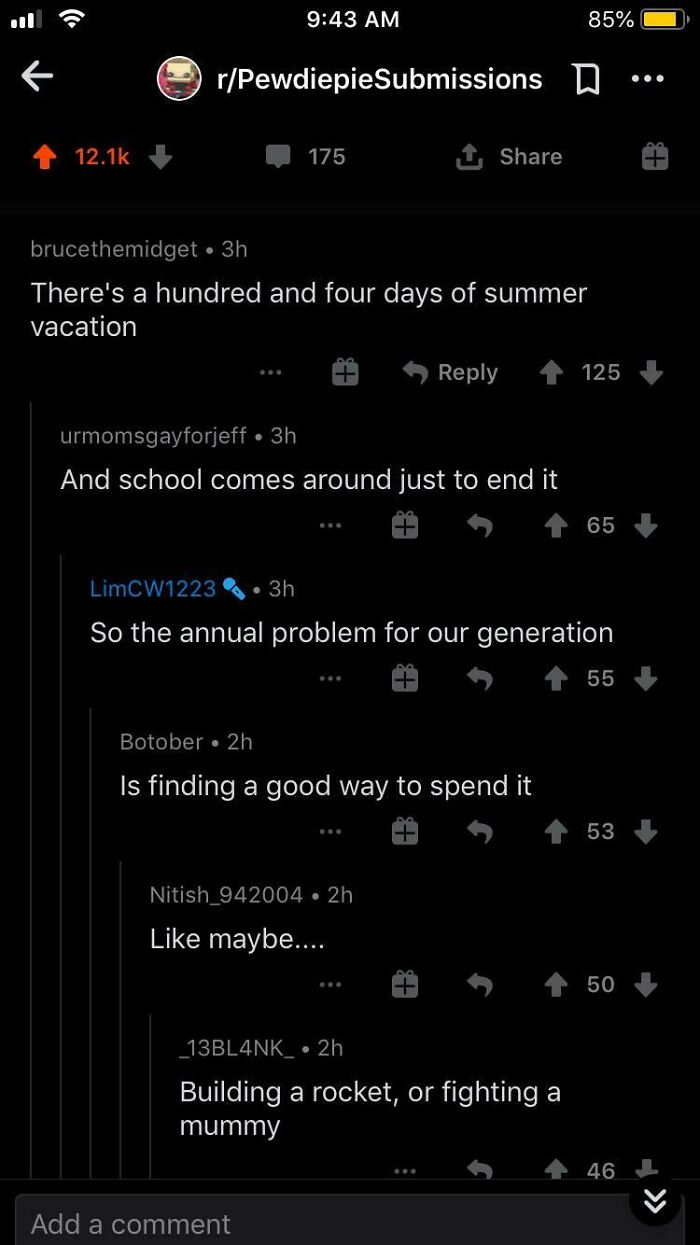700x1245 pixels.
Task: Open LimCW1223's user profile
Action: pyautogui.click(x=153, y=588)
